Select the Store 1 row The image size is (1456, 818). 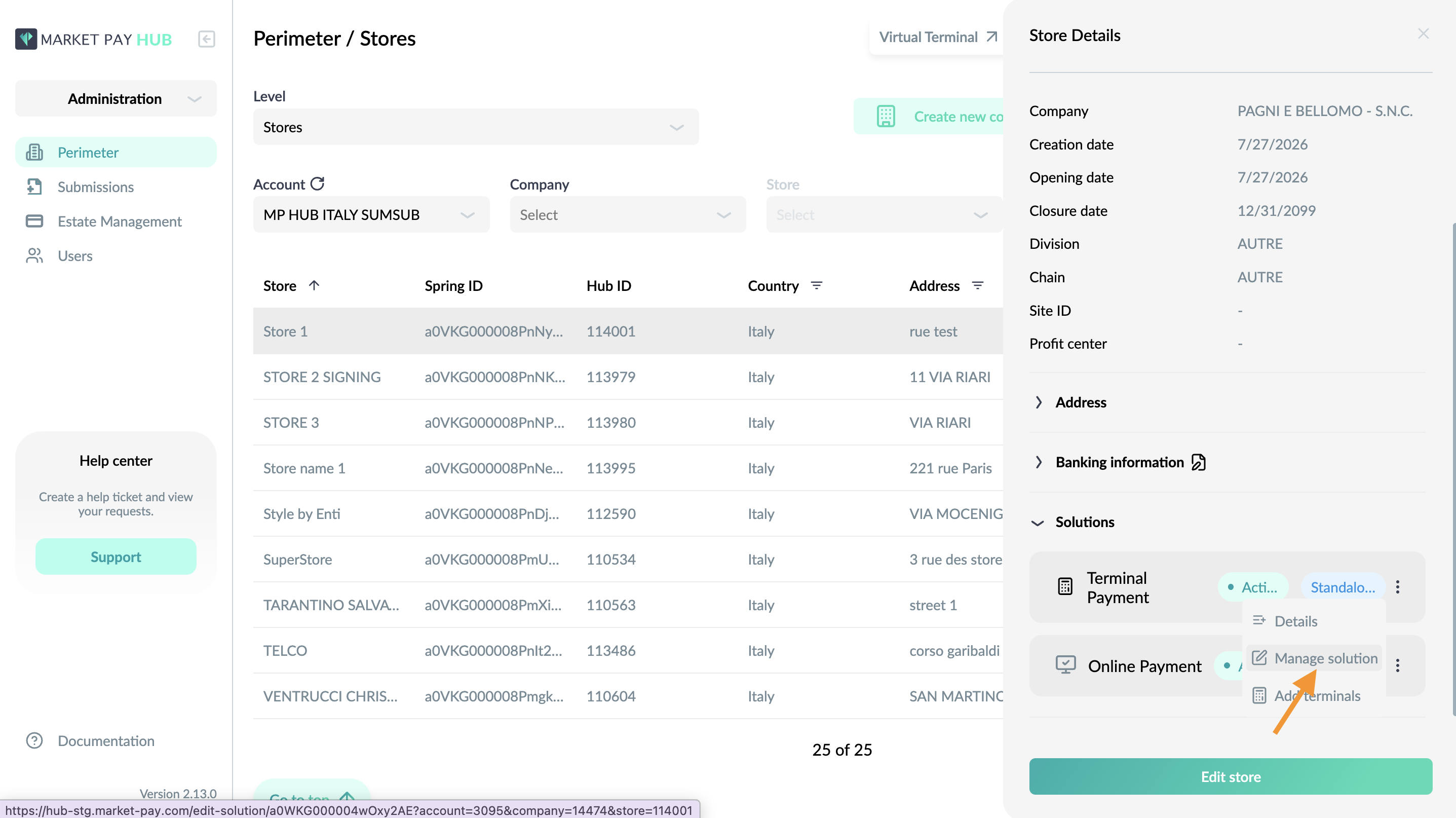click(628, 331)
